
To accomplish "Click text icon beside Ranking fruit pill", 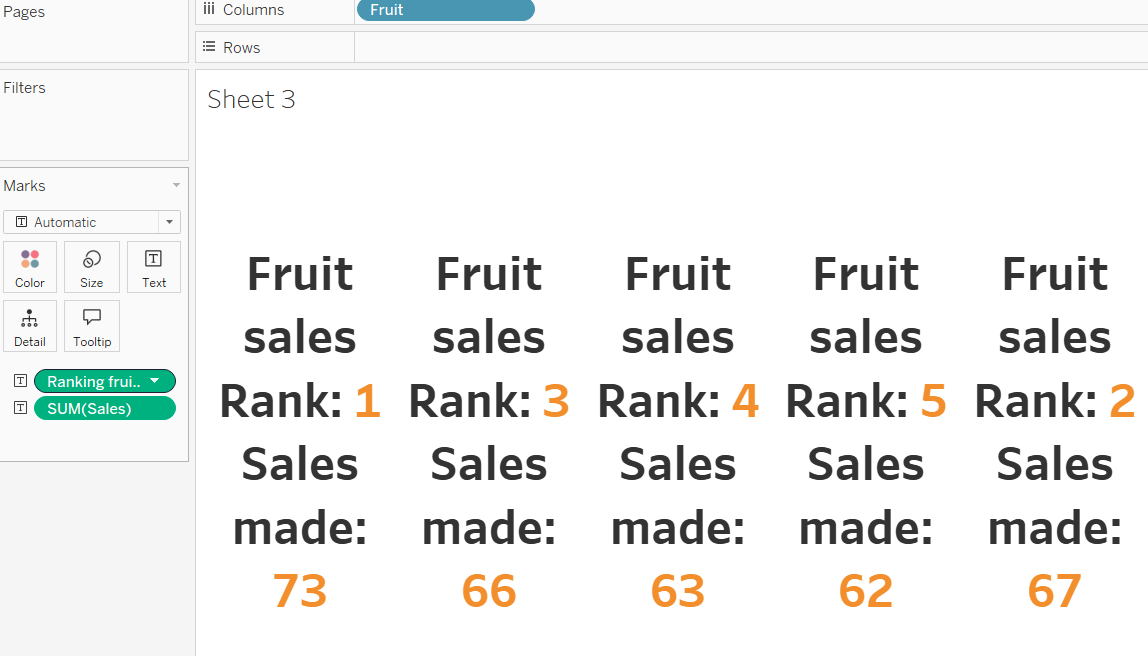I will pyautogui.click(x=19, y=381).
